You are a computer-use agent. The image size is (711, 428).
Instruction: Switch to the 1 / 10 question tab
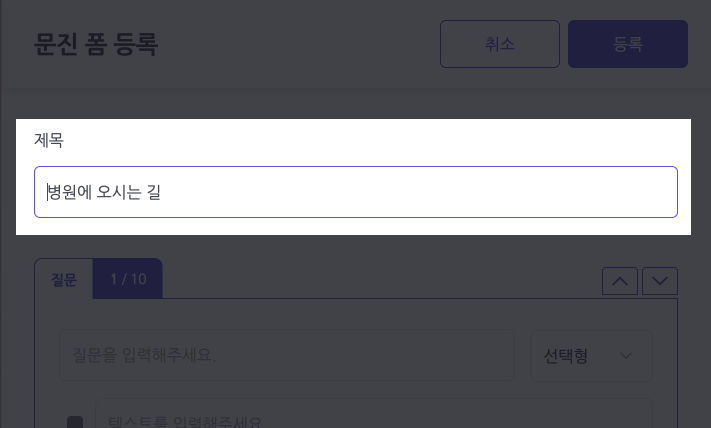(x=128, y=279)
